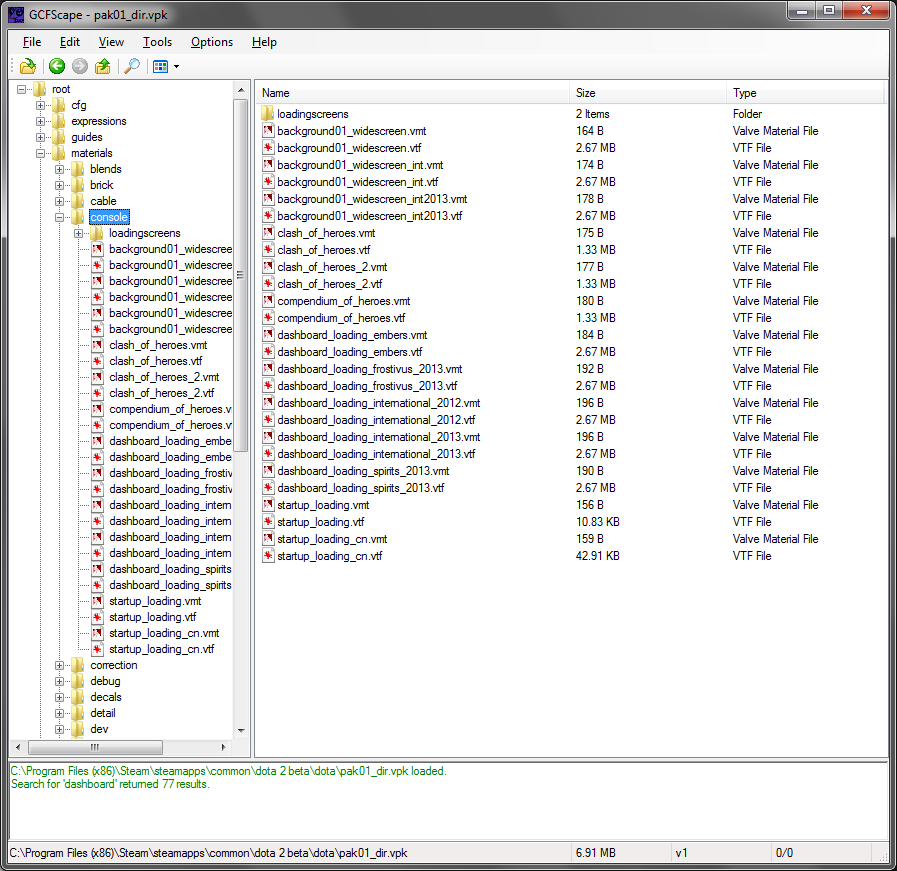Expand the loadingscreens tree node
Screen dimensions: 897x871
[78, 233]
